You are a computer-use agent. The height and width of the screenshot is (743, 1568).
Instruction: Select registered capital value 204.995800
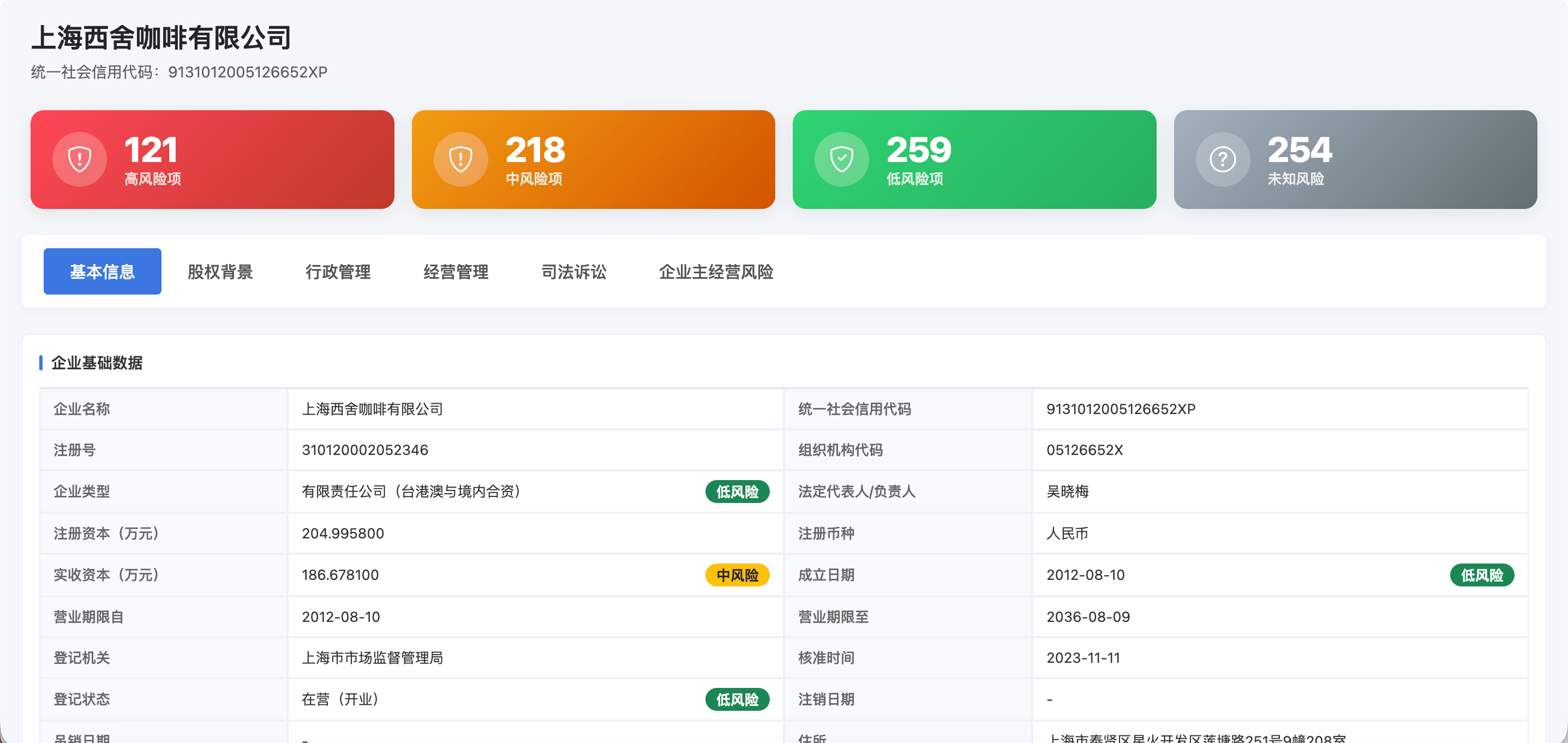point(343,534)
